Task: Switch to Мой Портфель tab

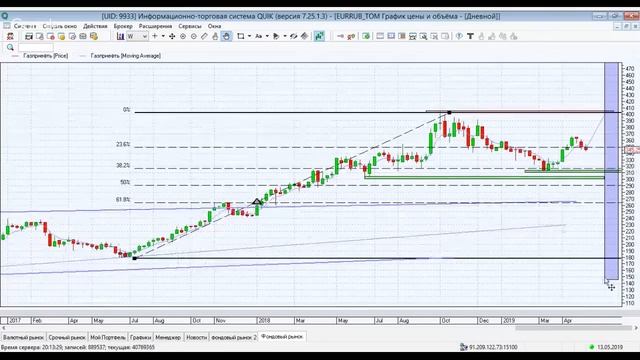Action: click(108, 338)
